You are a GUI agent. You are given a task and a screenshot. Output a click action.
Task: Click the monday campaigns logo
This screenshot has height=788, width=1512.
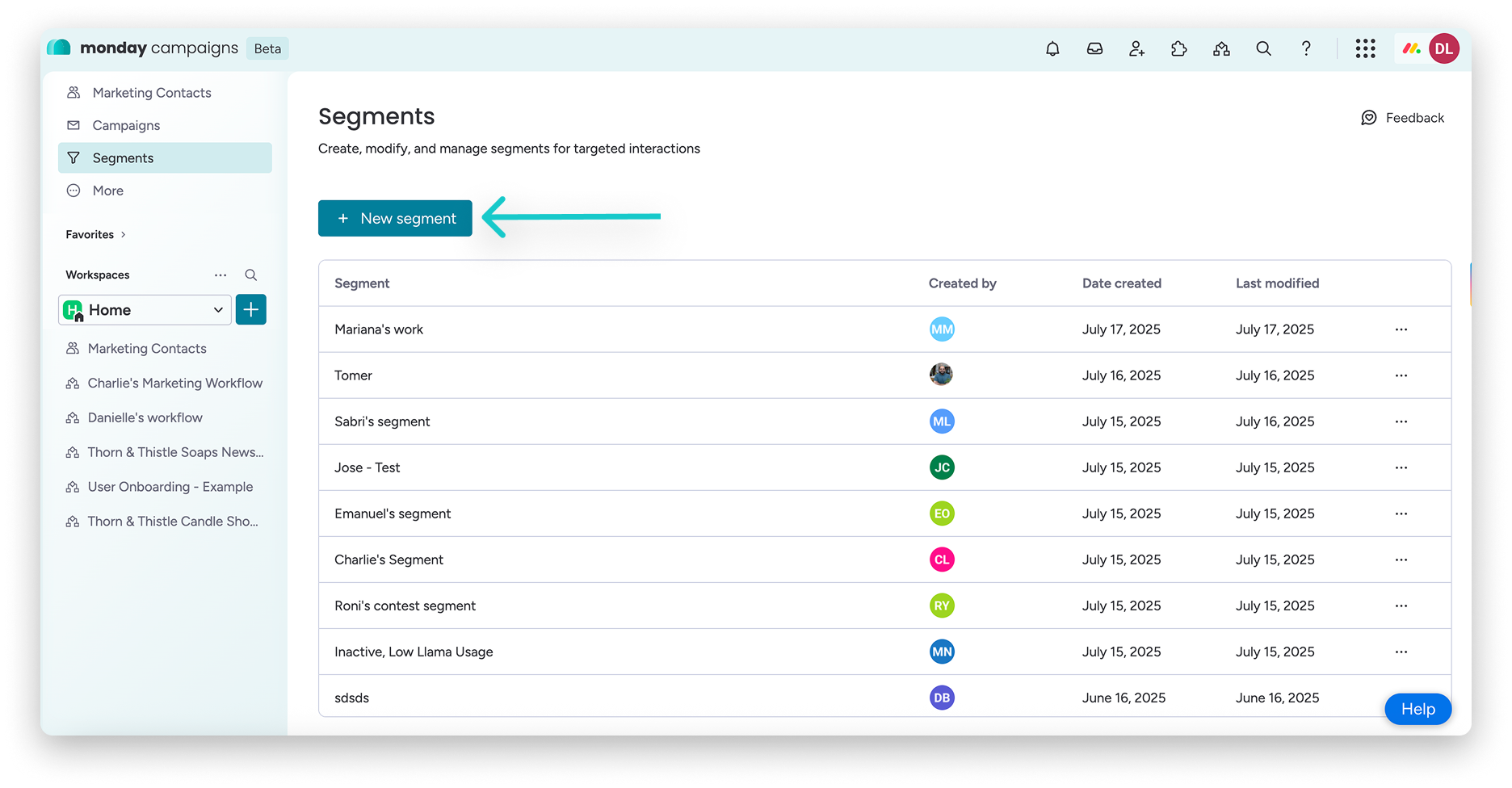143,48
